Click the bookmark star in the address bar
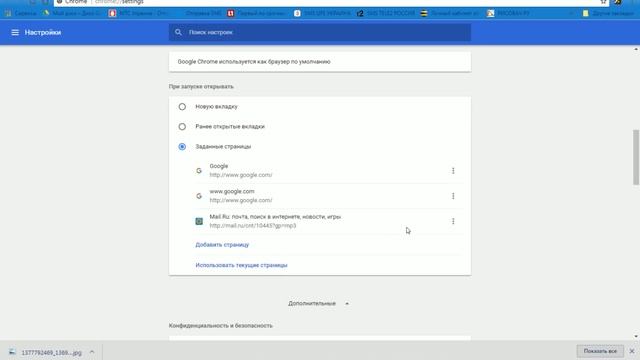This screenshot has width=640, height=360. click(603, 2)
